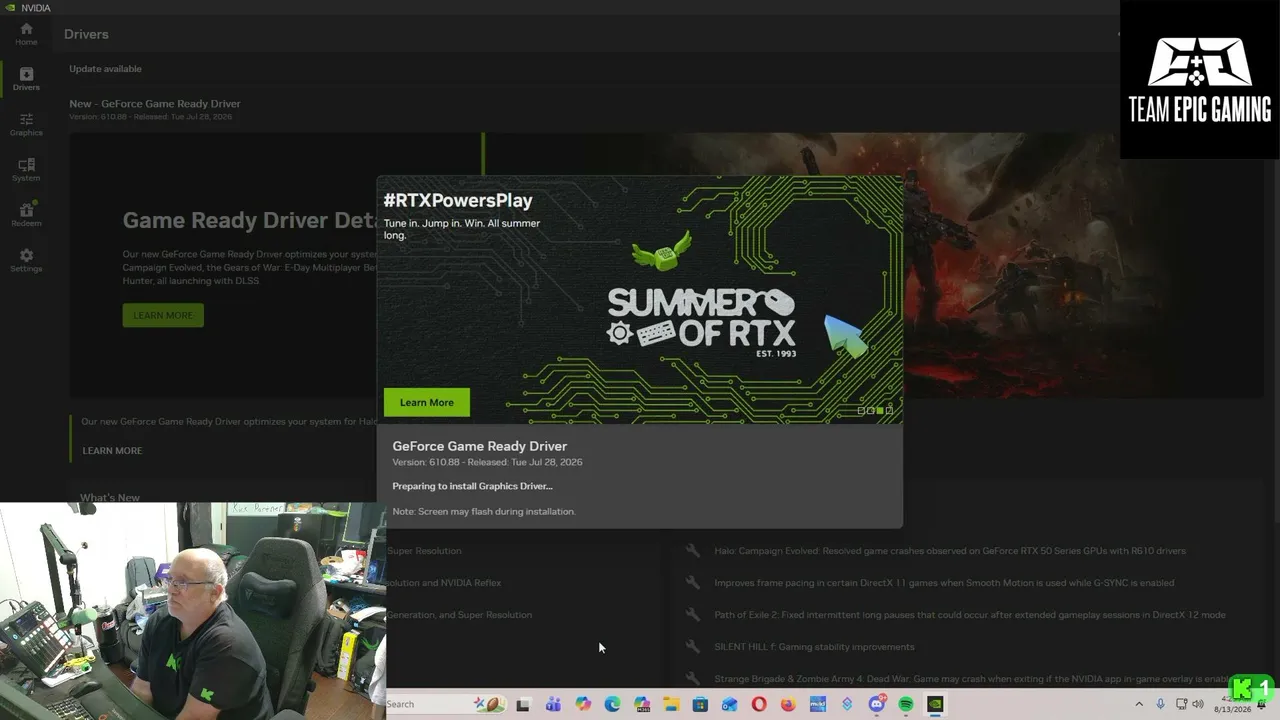Open Microsoft Teams from the taskbar
Screen dimensions: 1280x720
pyautogui.click(x=553, y=704)
